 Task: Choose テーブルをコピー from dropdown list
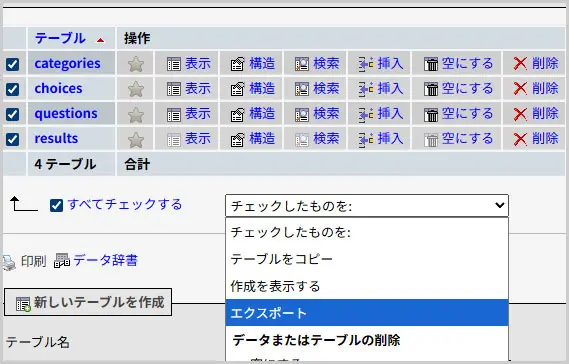[367, 259]
